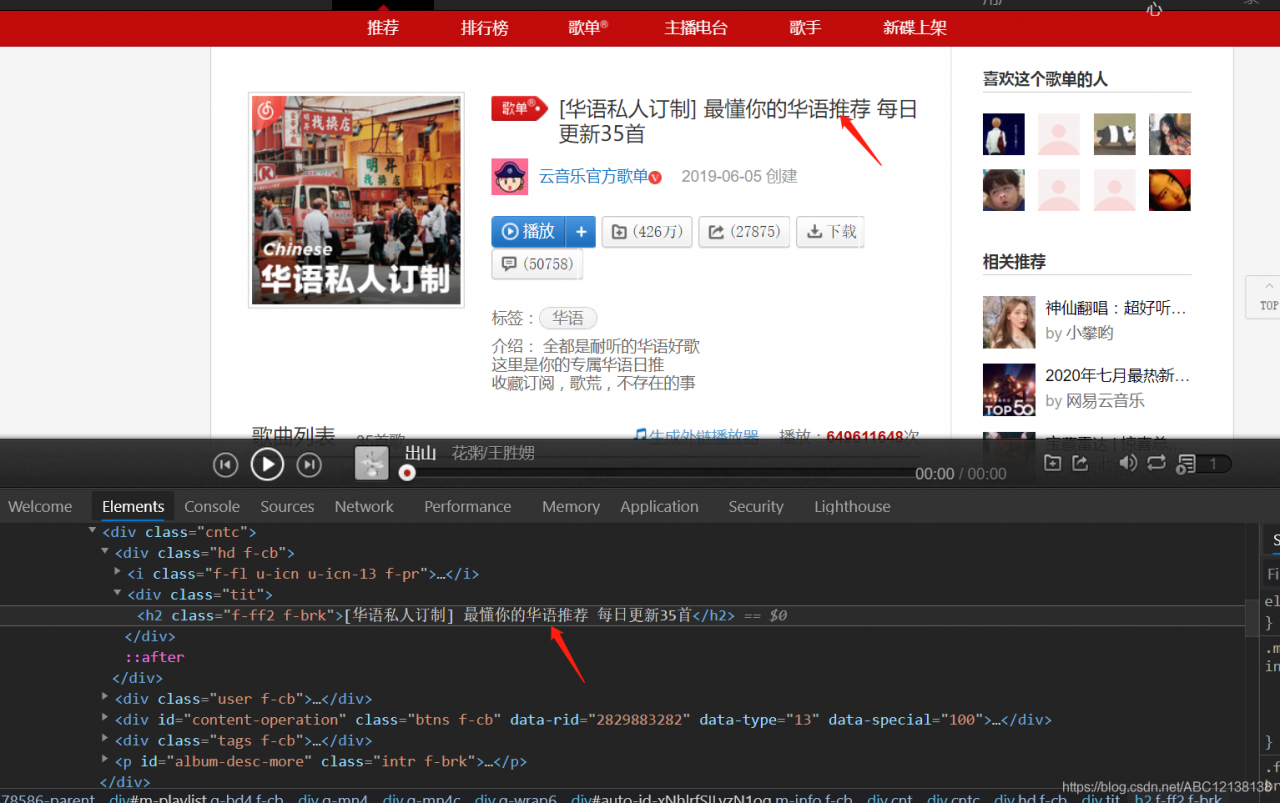Go back to the previous track
This screenshot has width=1280, height=803.
click(225, 464)
